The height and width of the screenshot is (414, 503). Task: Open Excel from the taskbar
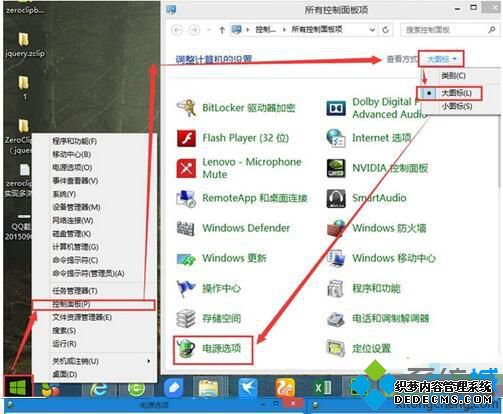322,388
